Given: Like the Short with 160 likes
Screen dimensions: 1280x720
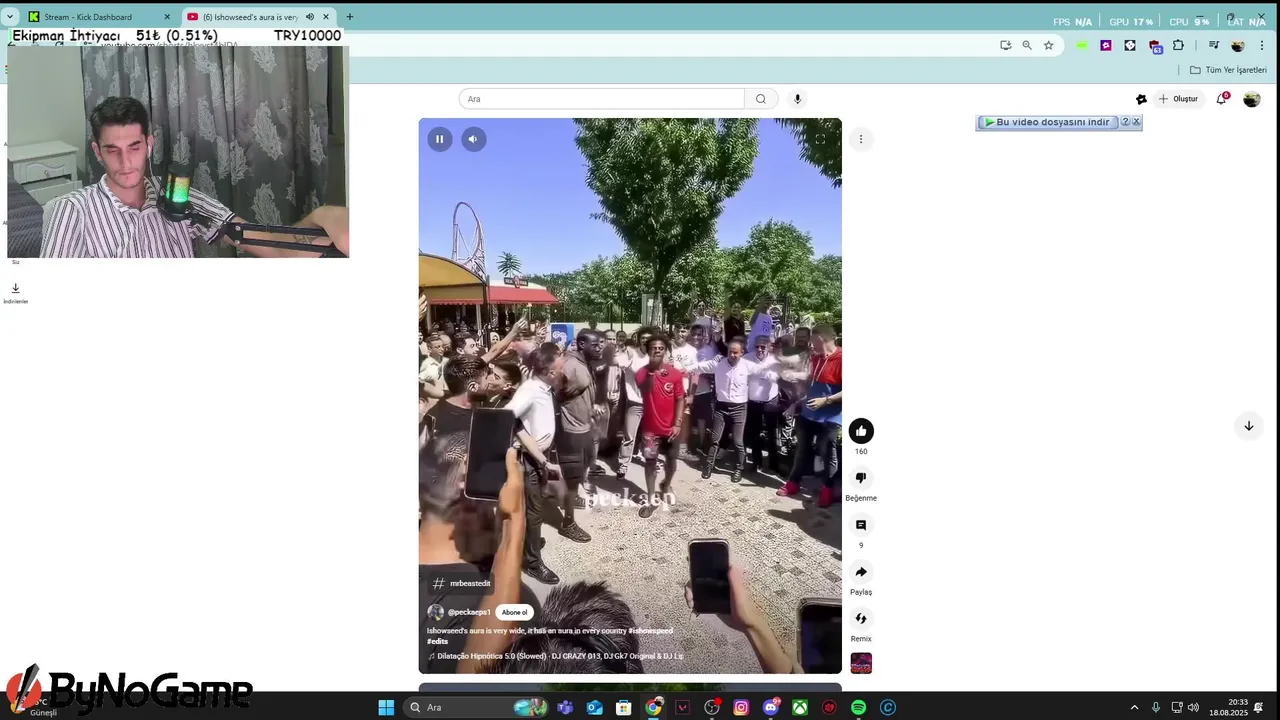Looking at the screenshot, I should coord(861,431).
